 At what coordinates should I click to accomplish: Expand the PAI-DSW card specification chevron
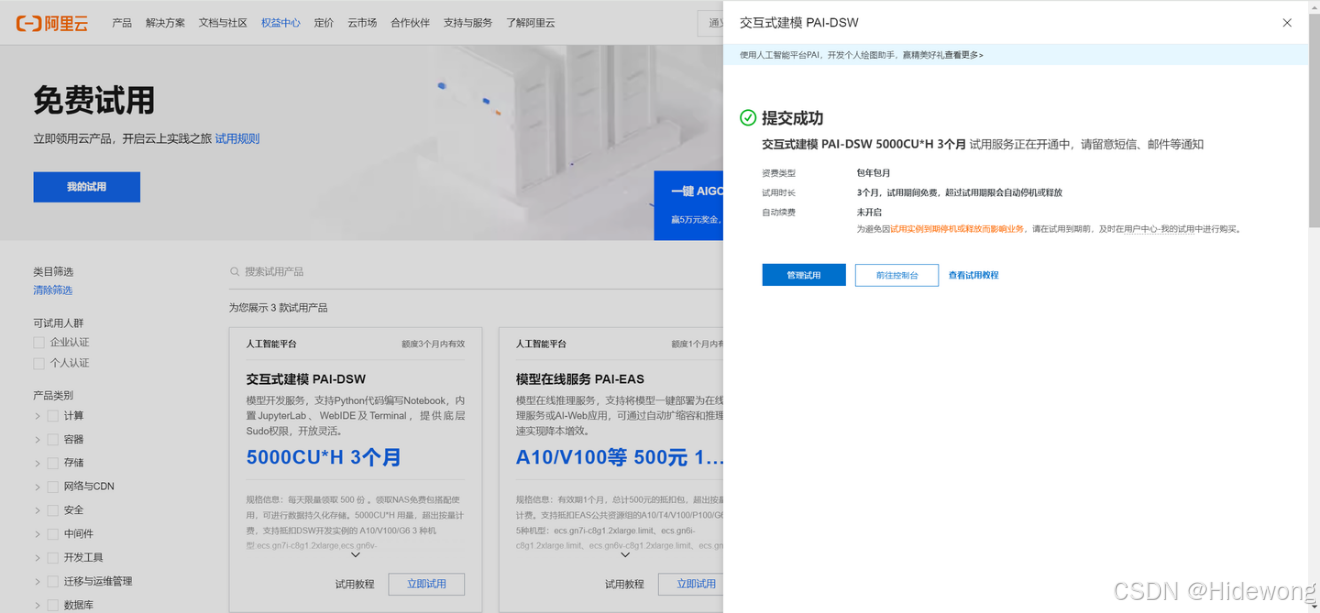355,555
